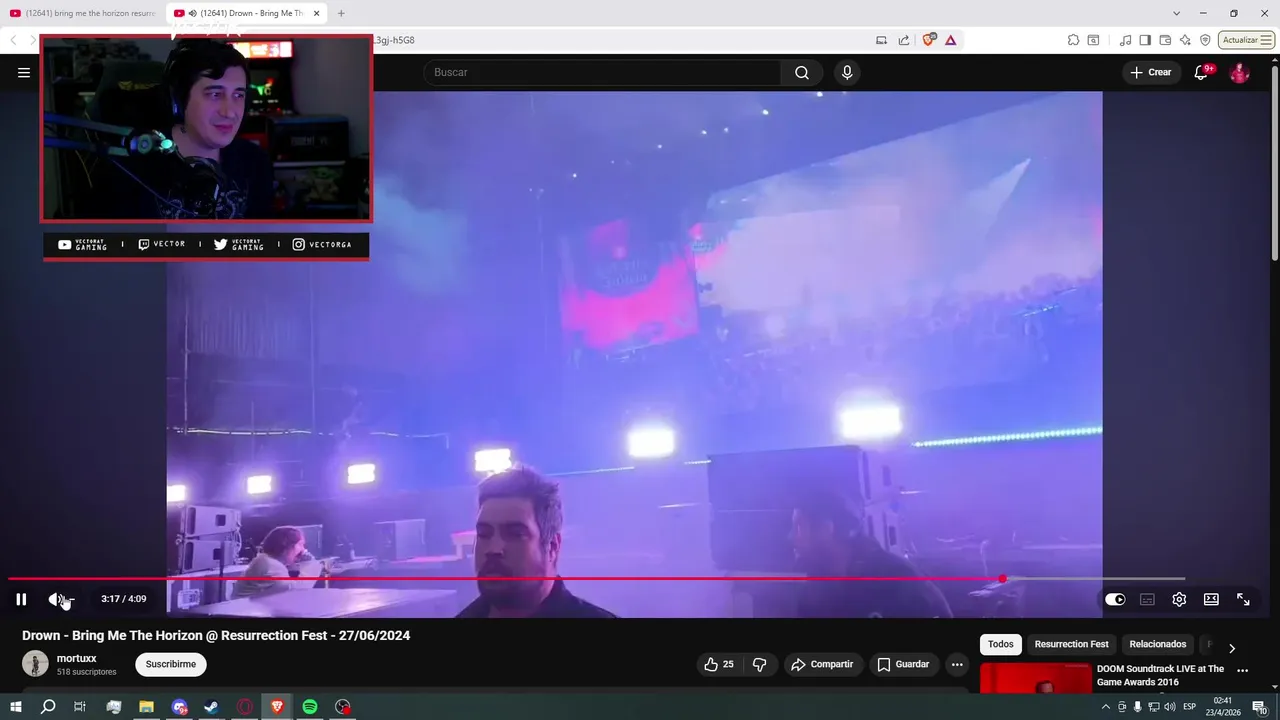Screen dimensions: 1280x720
Task: Open the player settings gear
Action: [1179, 599]
